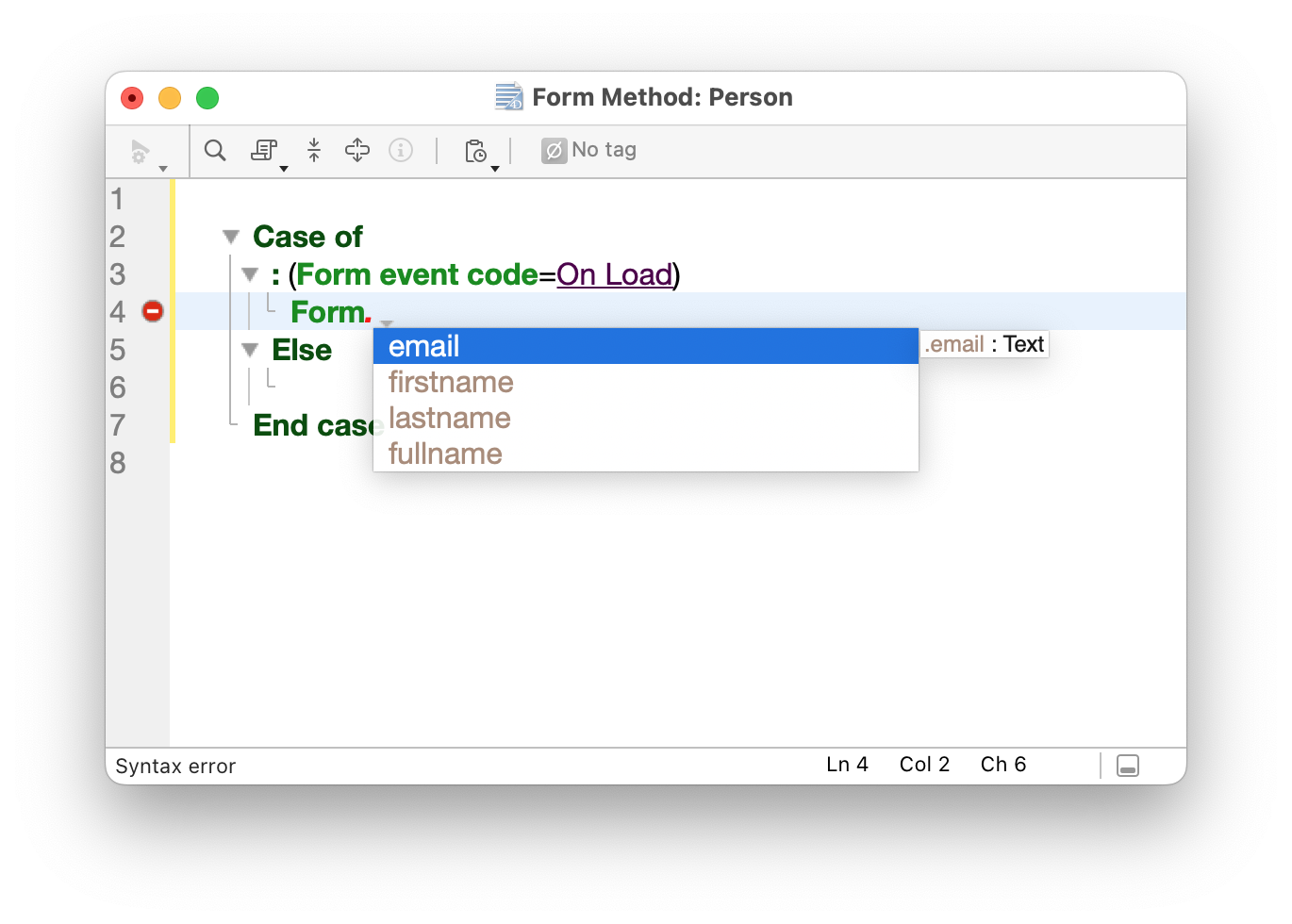Collapse the Case of block
Screen dimensions: 1292x924
coord(231,237)
